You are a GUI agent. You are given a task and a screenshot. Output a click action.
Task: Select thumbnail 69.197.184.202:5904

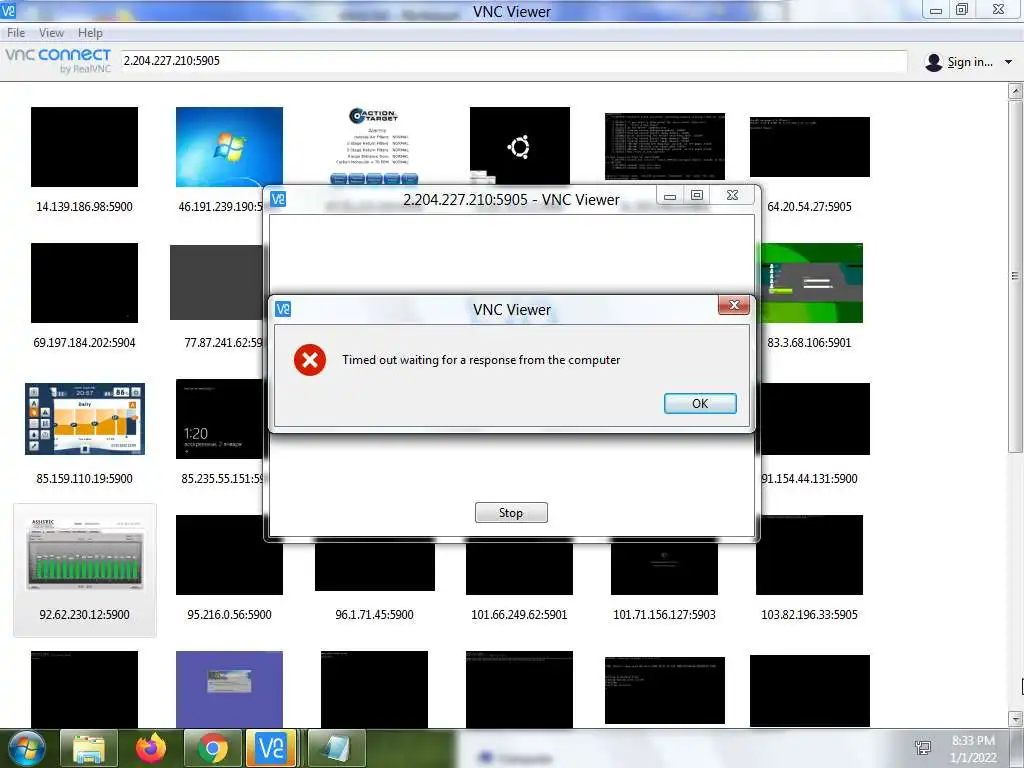coord(84,283)
